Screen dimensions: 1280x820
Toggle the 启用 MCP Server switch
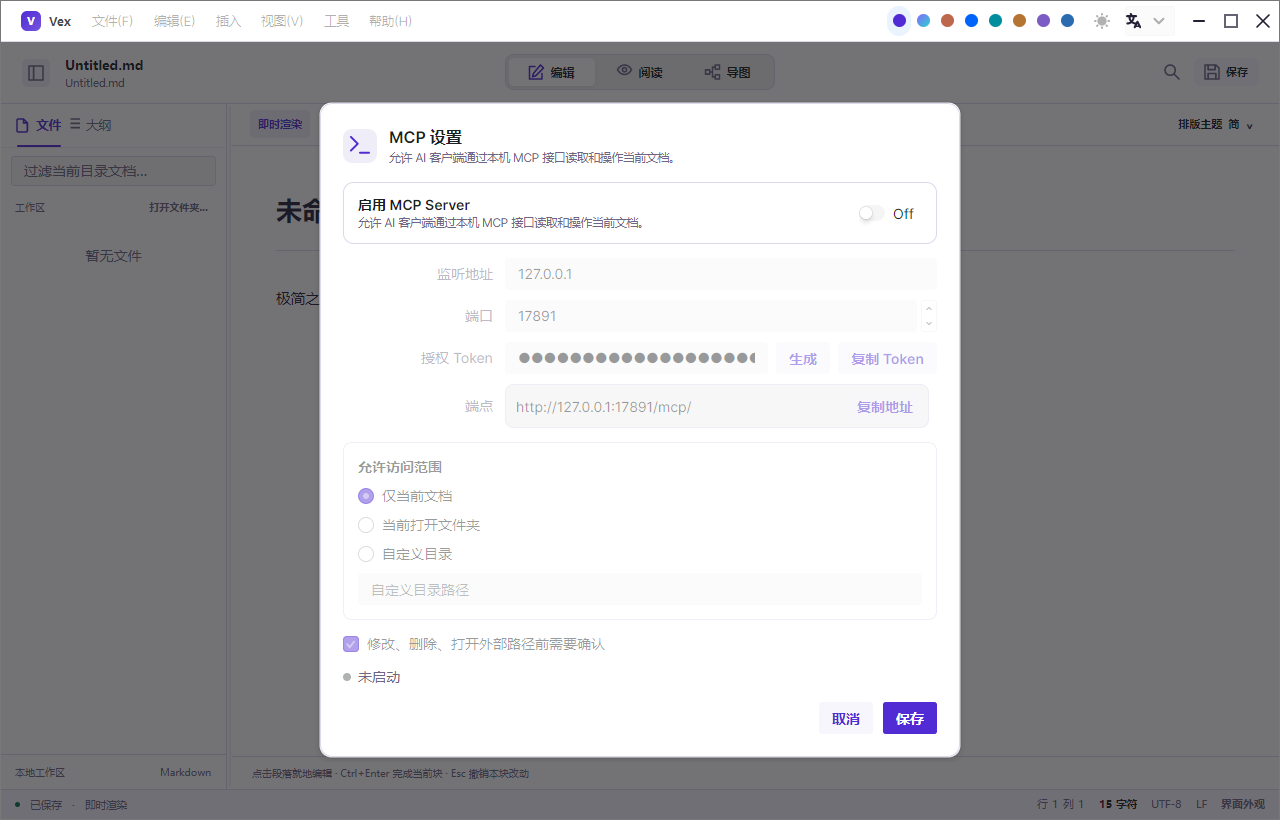pos(871,214)
